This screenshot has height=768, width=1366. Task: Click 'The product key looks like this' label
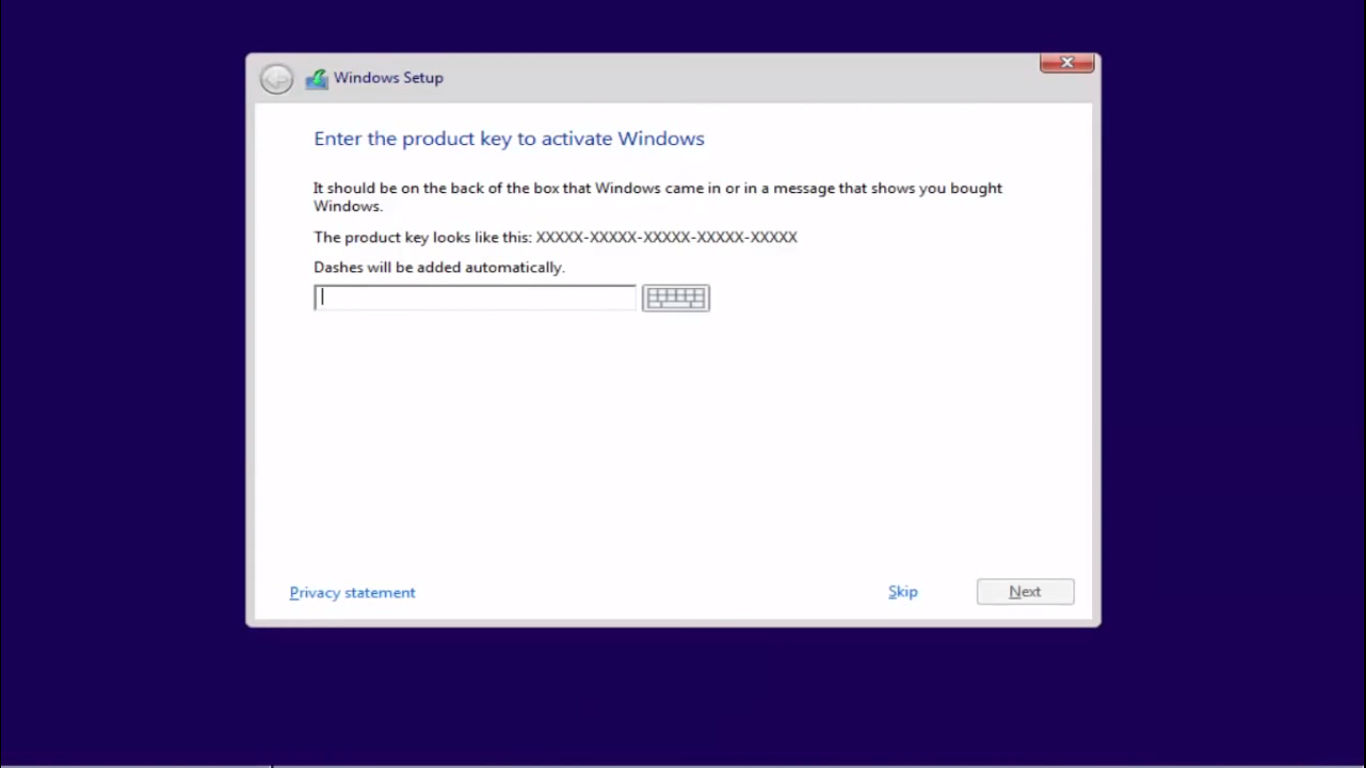click(x=422, y=238)
